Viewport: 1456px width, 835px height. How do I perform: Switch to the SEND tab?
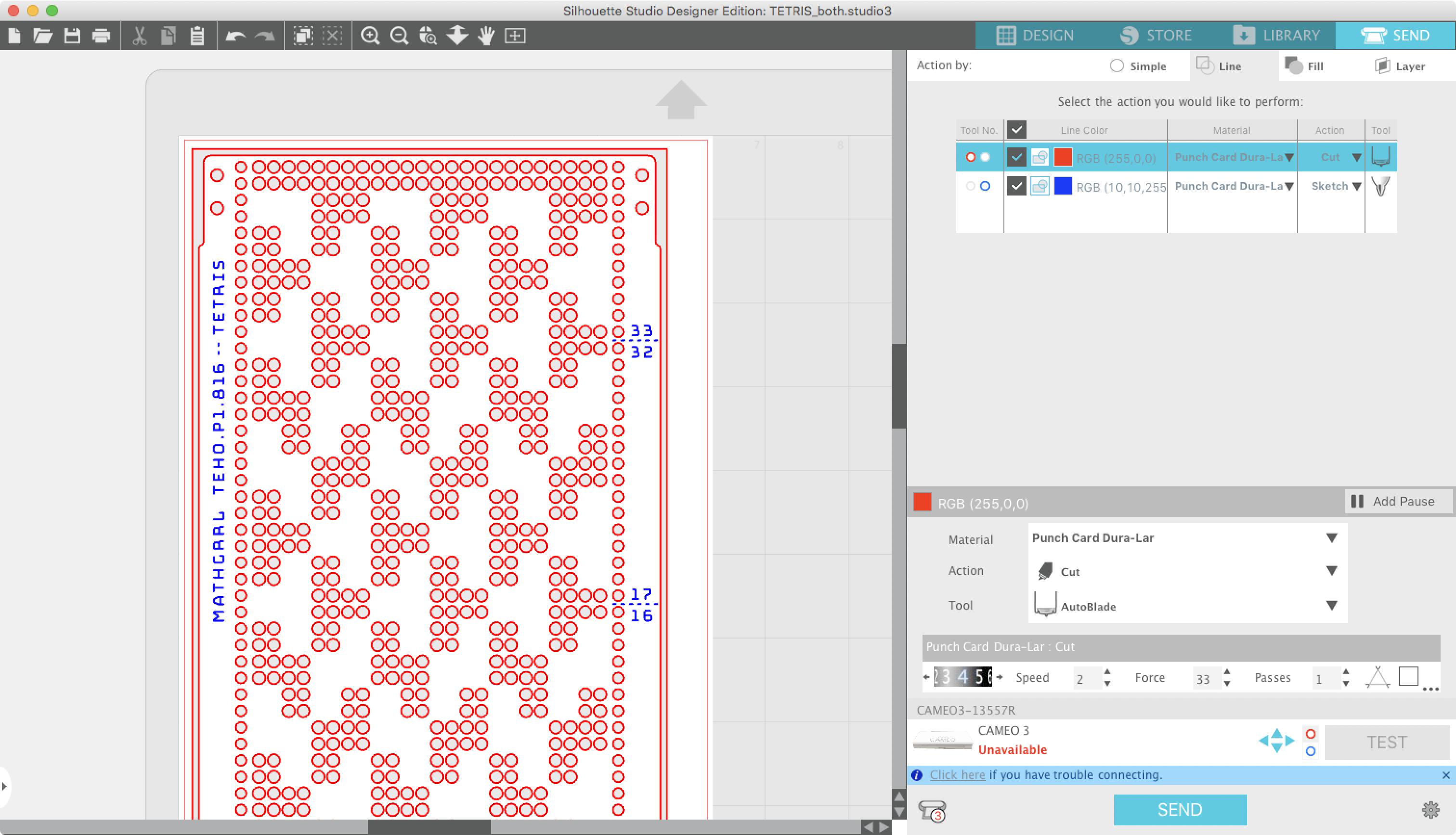click(1396, 35)
